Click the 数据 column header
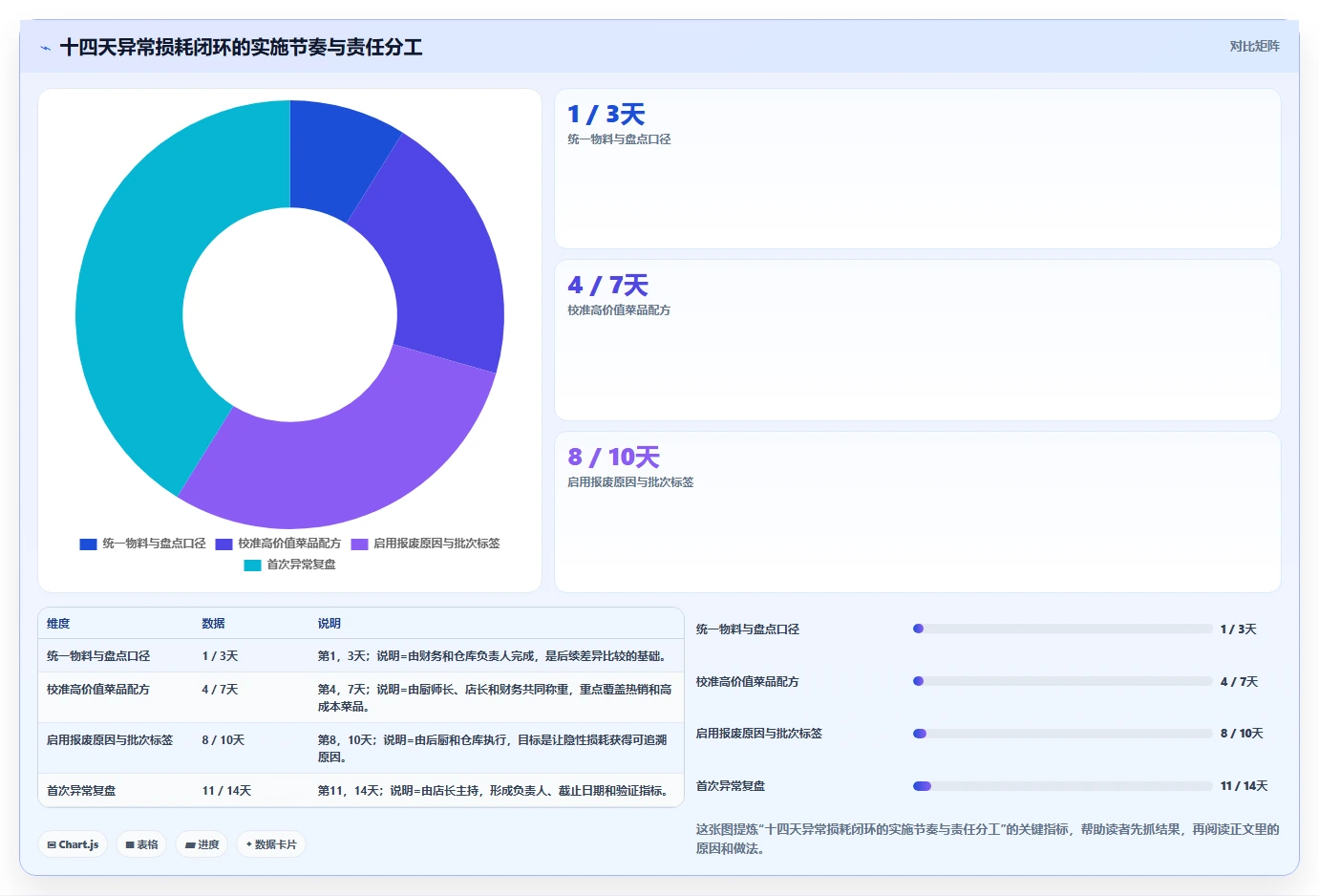This screenshot has height=896, width=1319. click(213, 624)
